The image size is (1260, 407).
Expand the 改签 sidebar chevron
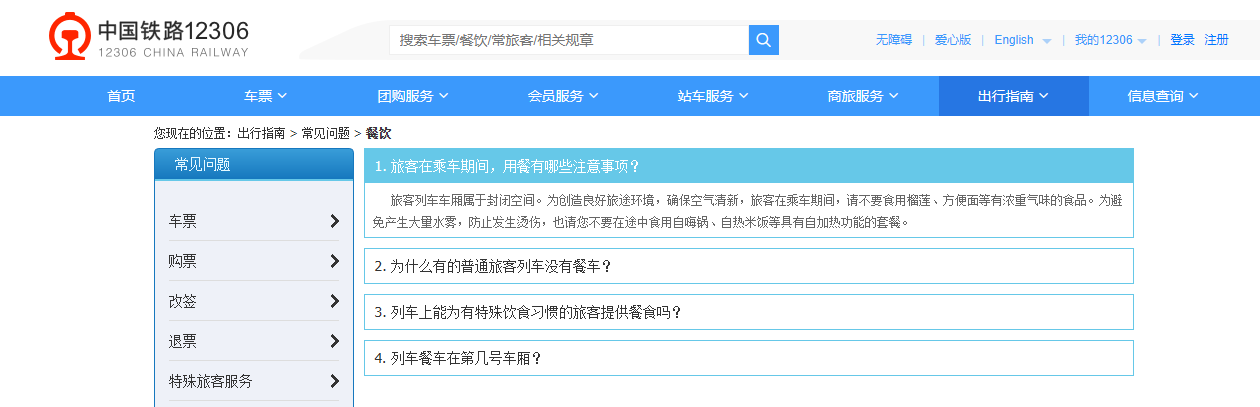(334, 301)
